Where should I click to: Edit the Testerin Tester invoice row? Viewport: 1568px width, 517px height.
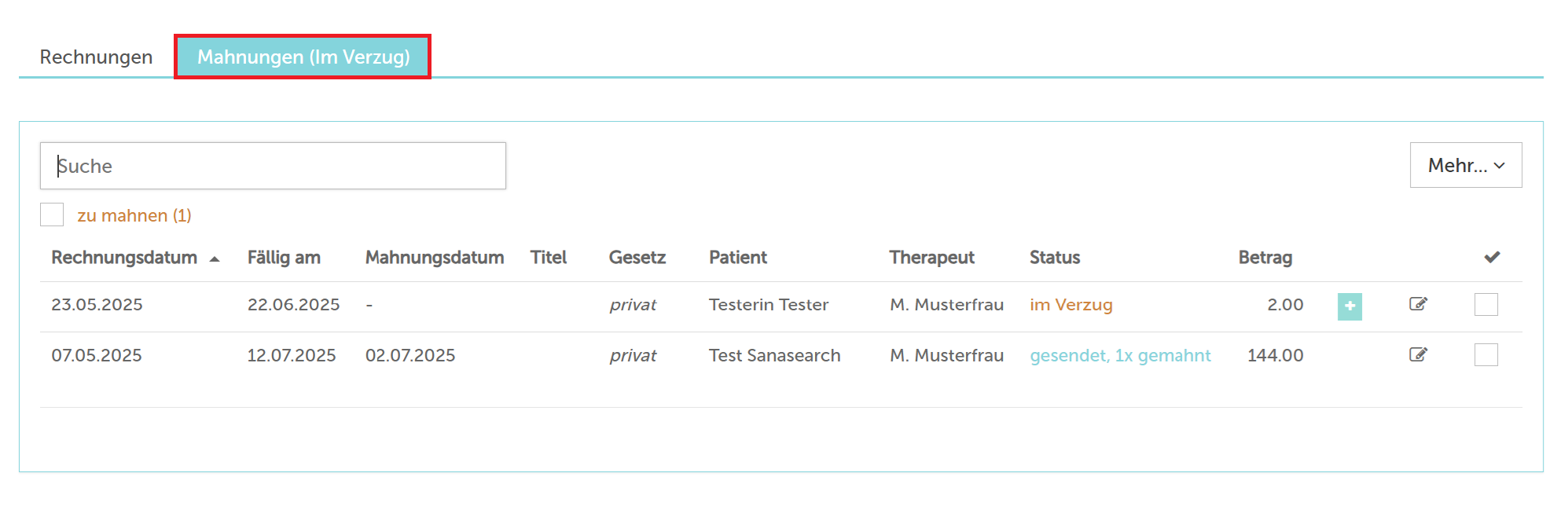(1418, 304)
